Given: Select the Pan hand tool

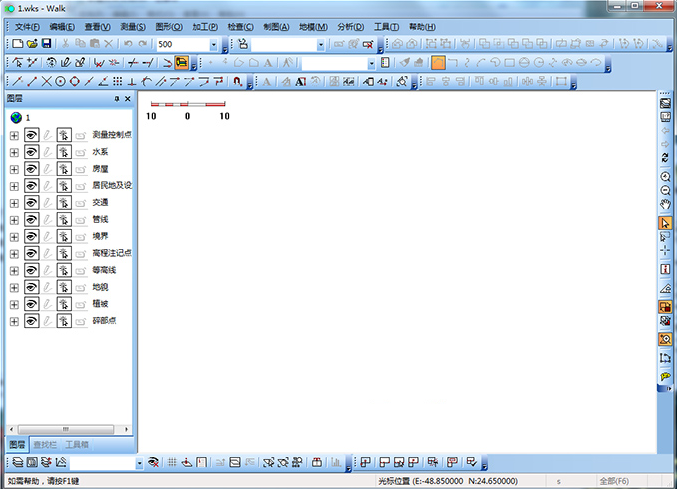Looking at the screenshot, I should (665, 205).
